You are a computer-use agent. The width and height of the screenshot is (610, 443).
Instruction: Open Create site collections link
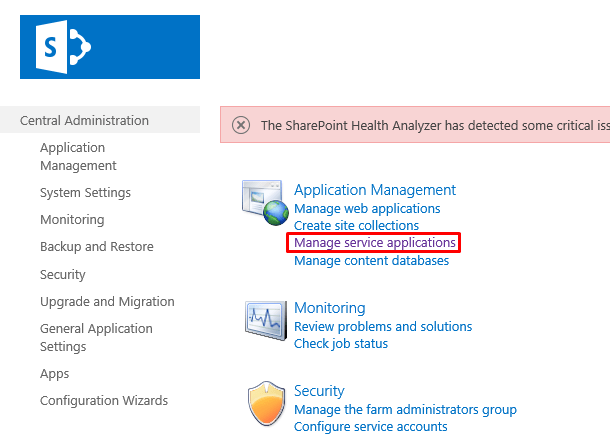(x=356, y=226)
